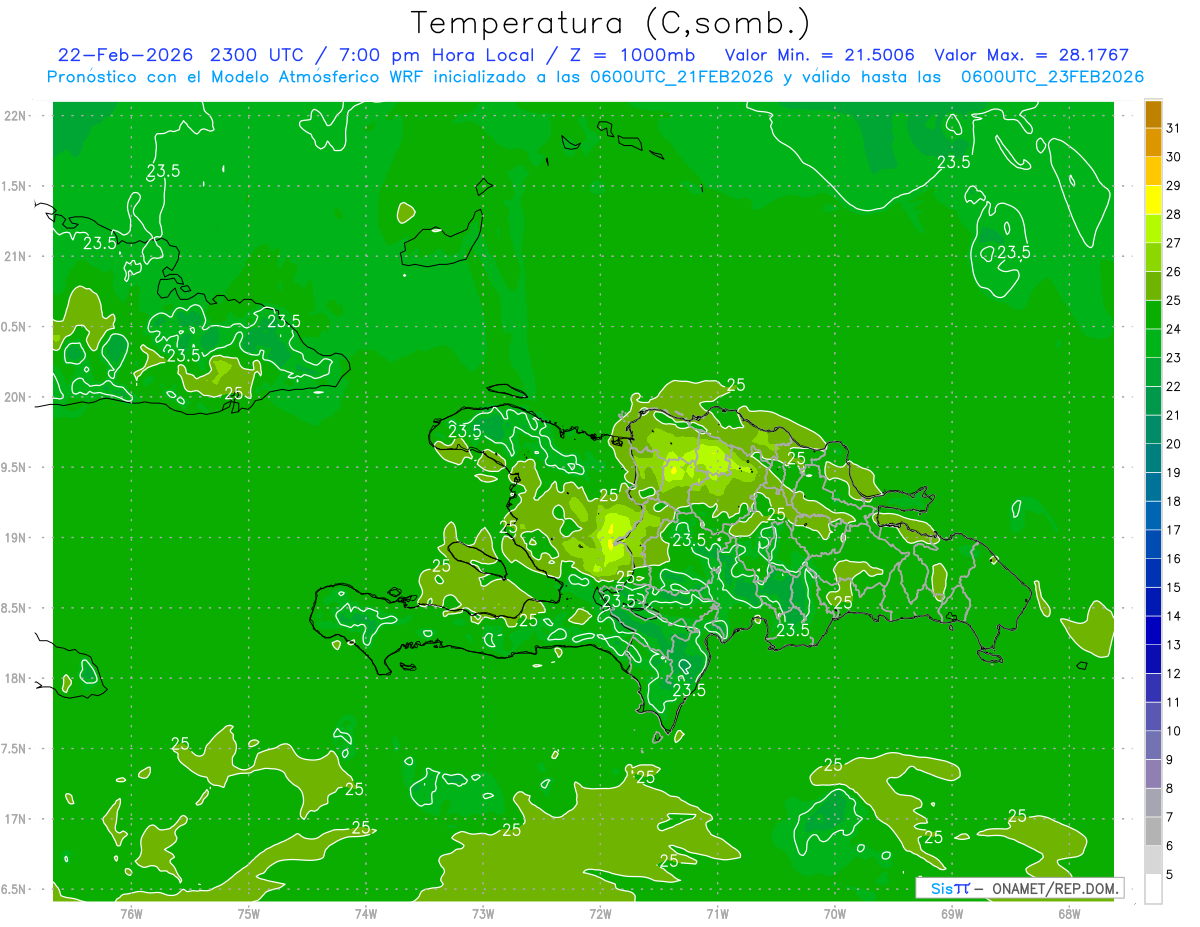Click the legend value label 25

1174,300
